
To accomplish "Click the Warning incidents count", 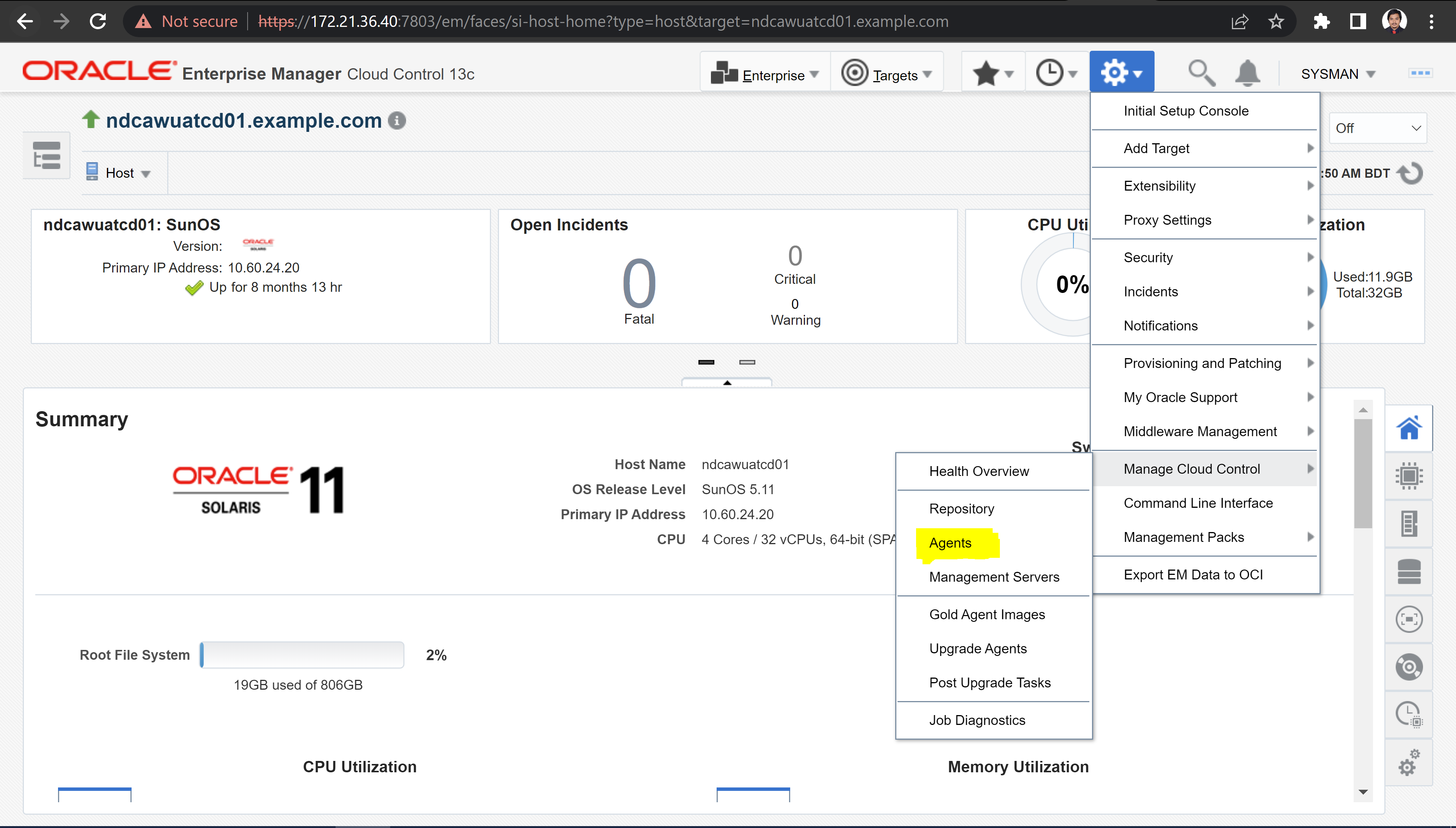I will [795, 304].
